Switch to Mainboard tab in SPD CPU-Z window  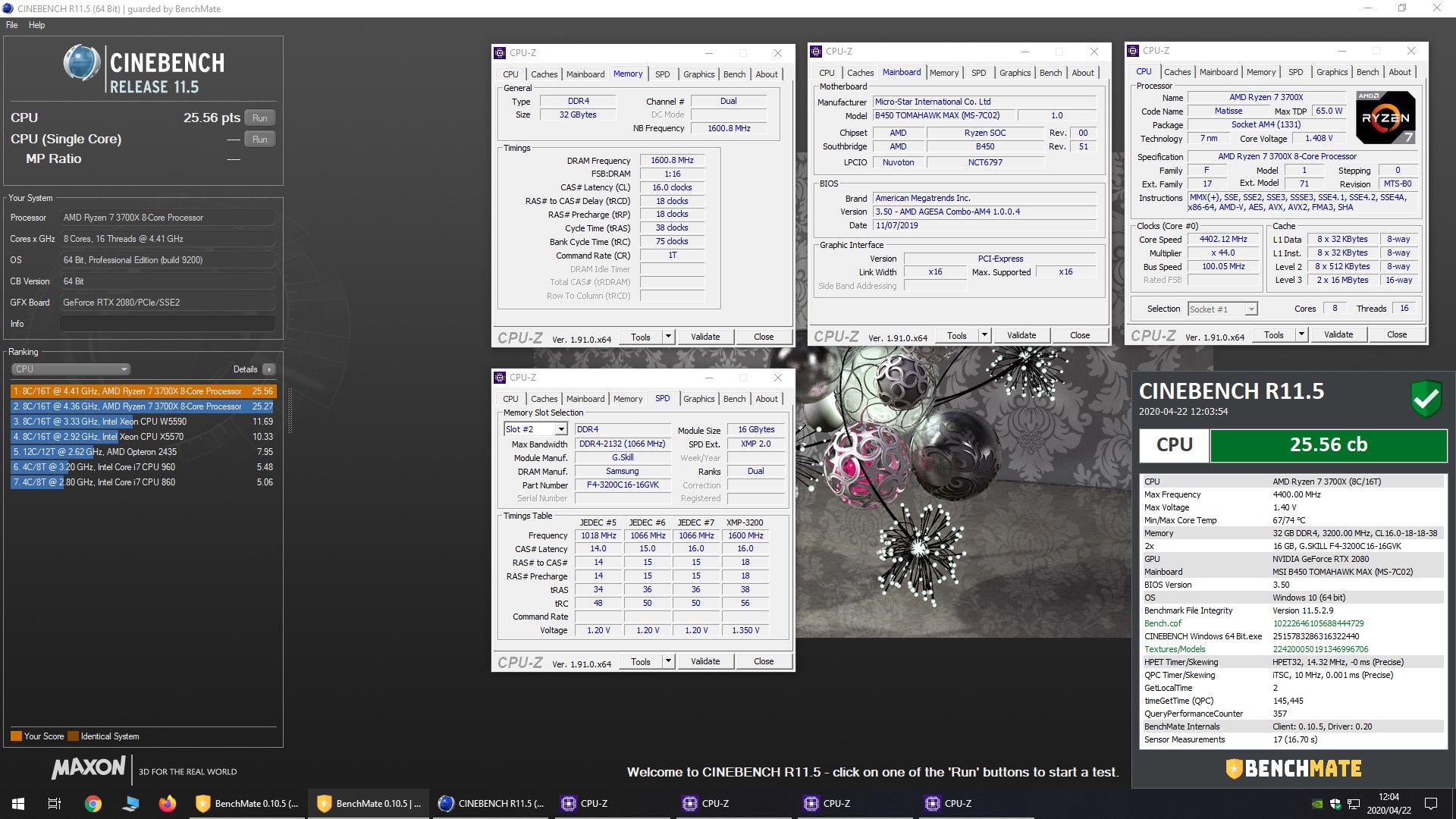[x=585, y=399]
